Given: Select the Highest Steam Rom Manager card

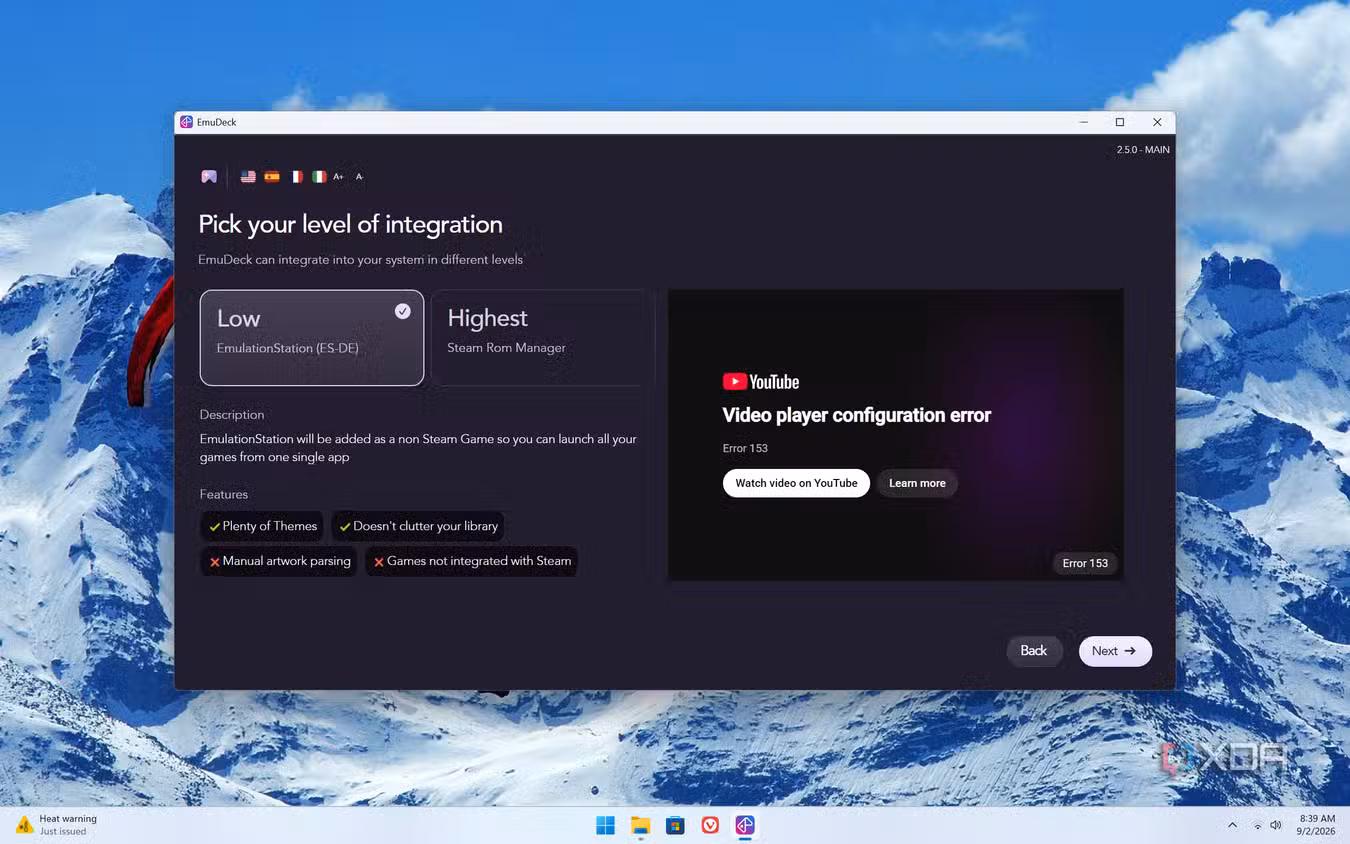Looking at the screenshot, I should pyautogui.click(x=542, y=338).
